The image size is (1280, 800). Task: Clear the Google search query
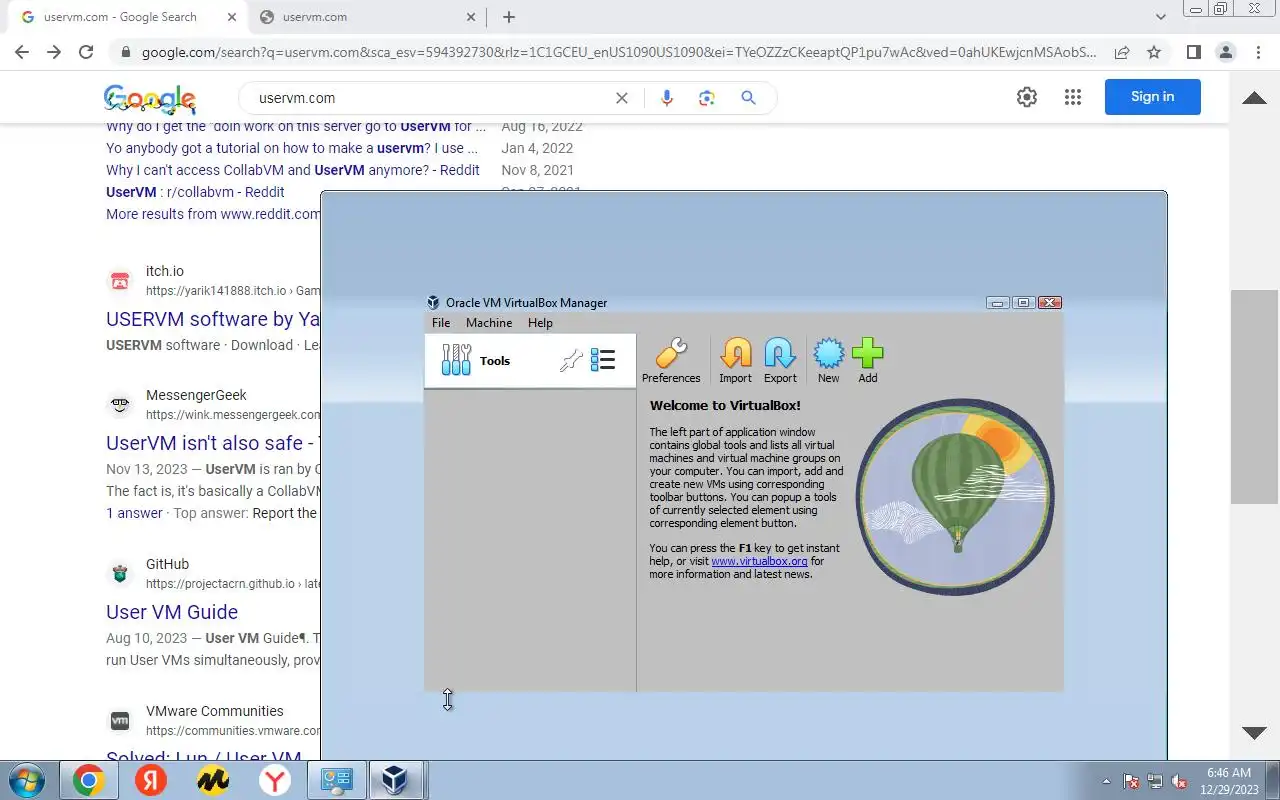[x=622, y=98]
